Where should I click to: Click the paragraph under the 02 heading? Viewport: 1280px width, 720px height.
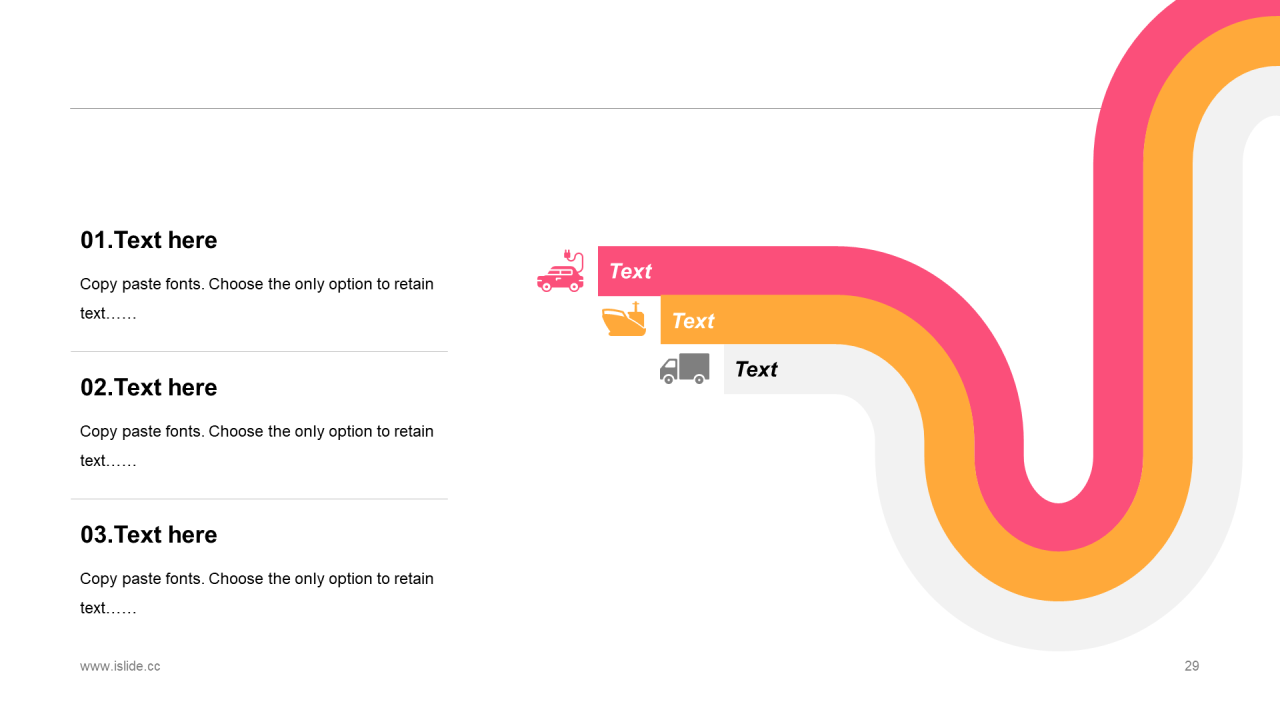(x=257, y=445)
